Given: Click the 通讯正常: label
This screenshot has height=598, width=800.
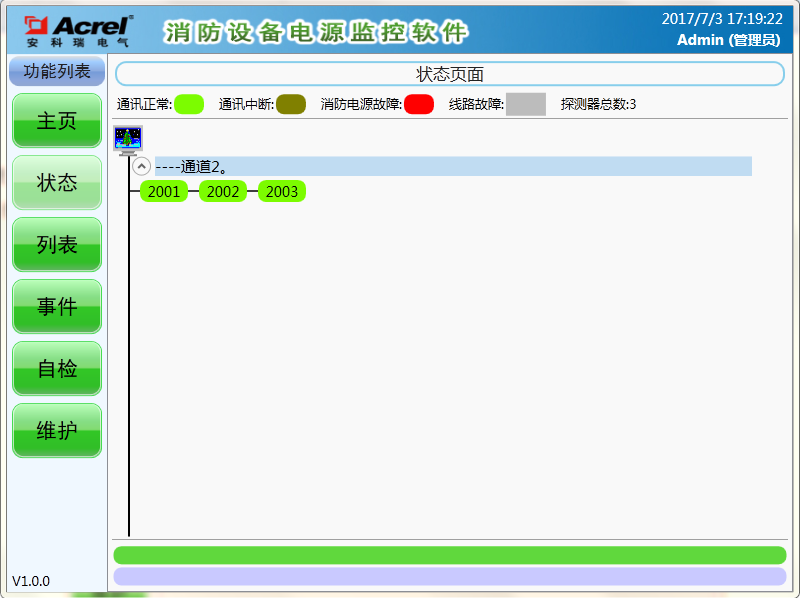Looking at the screenshot, I should tap(144, 105).
